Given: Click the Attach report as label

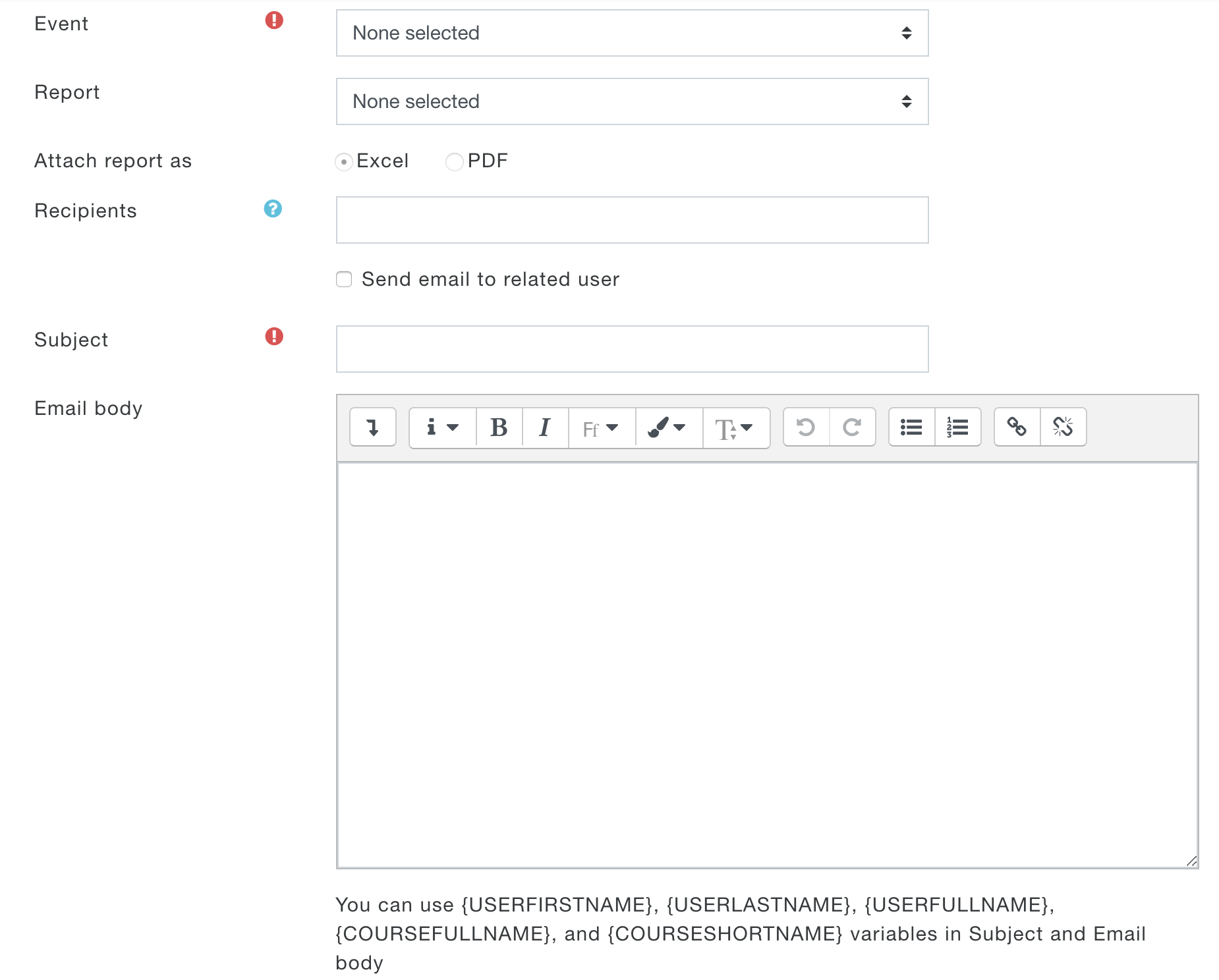Looking at the screenshot, I should coord(113,161).
